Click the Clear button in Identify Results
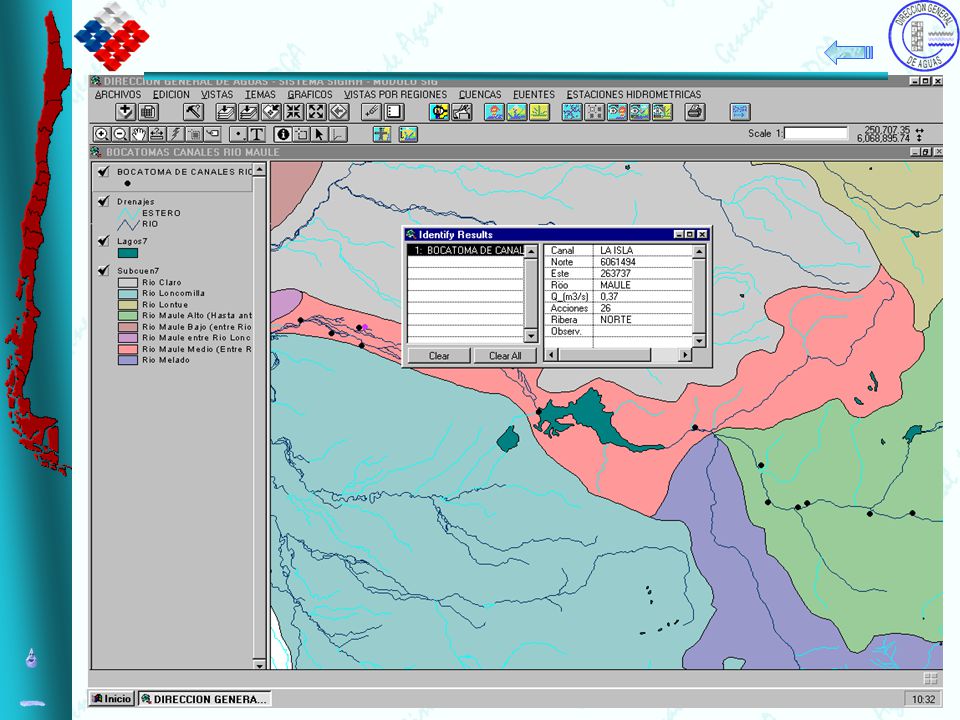960x720 pixels. [439, 356]
